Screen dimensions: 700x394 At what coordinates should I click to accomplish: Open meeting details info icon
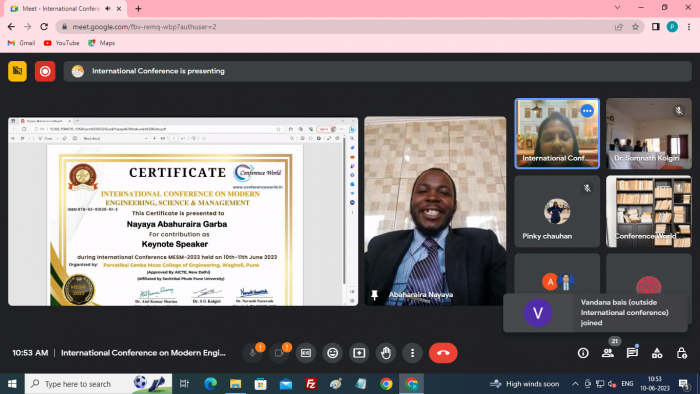(x=583, y=353)
